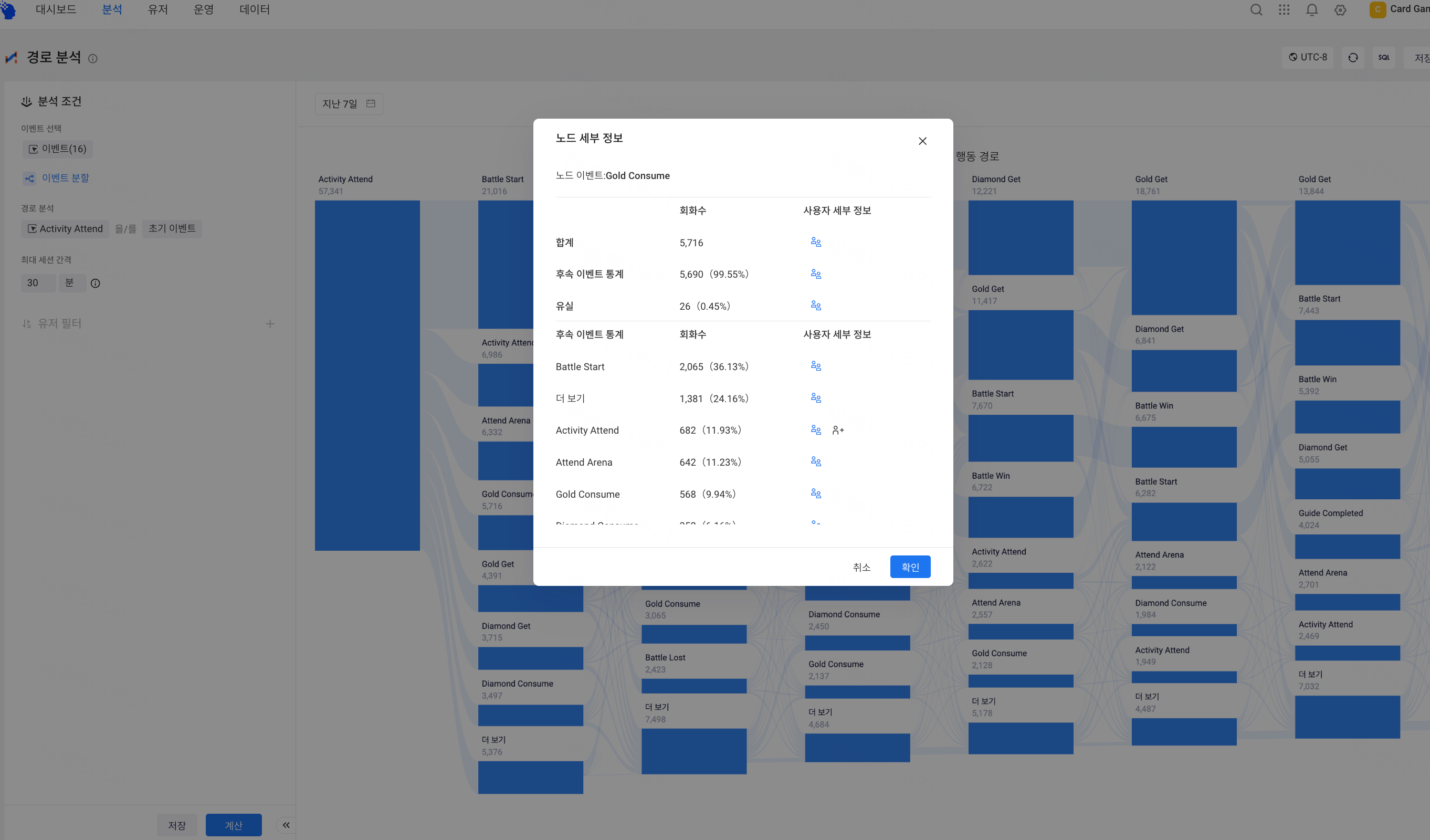1430x840 pixels.
Task: Click Diamond Get 12,221 node bar
Action: 1021,237
